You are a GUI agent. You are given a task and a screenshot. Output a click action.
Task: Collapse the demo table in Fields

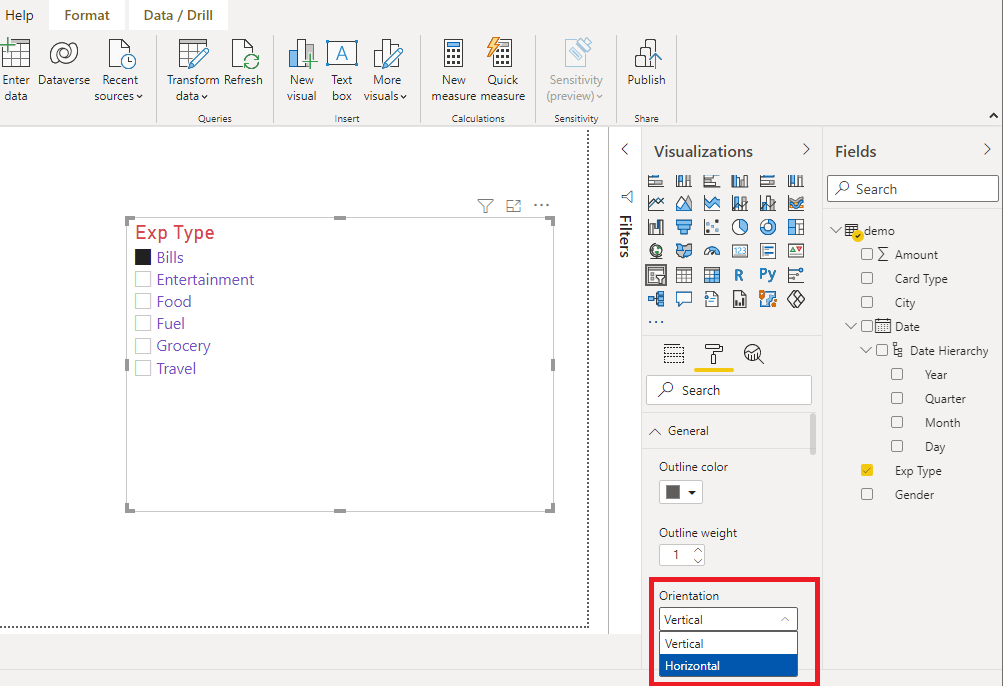(x=836, y=229)
